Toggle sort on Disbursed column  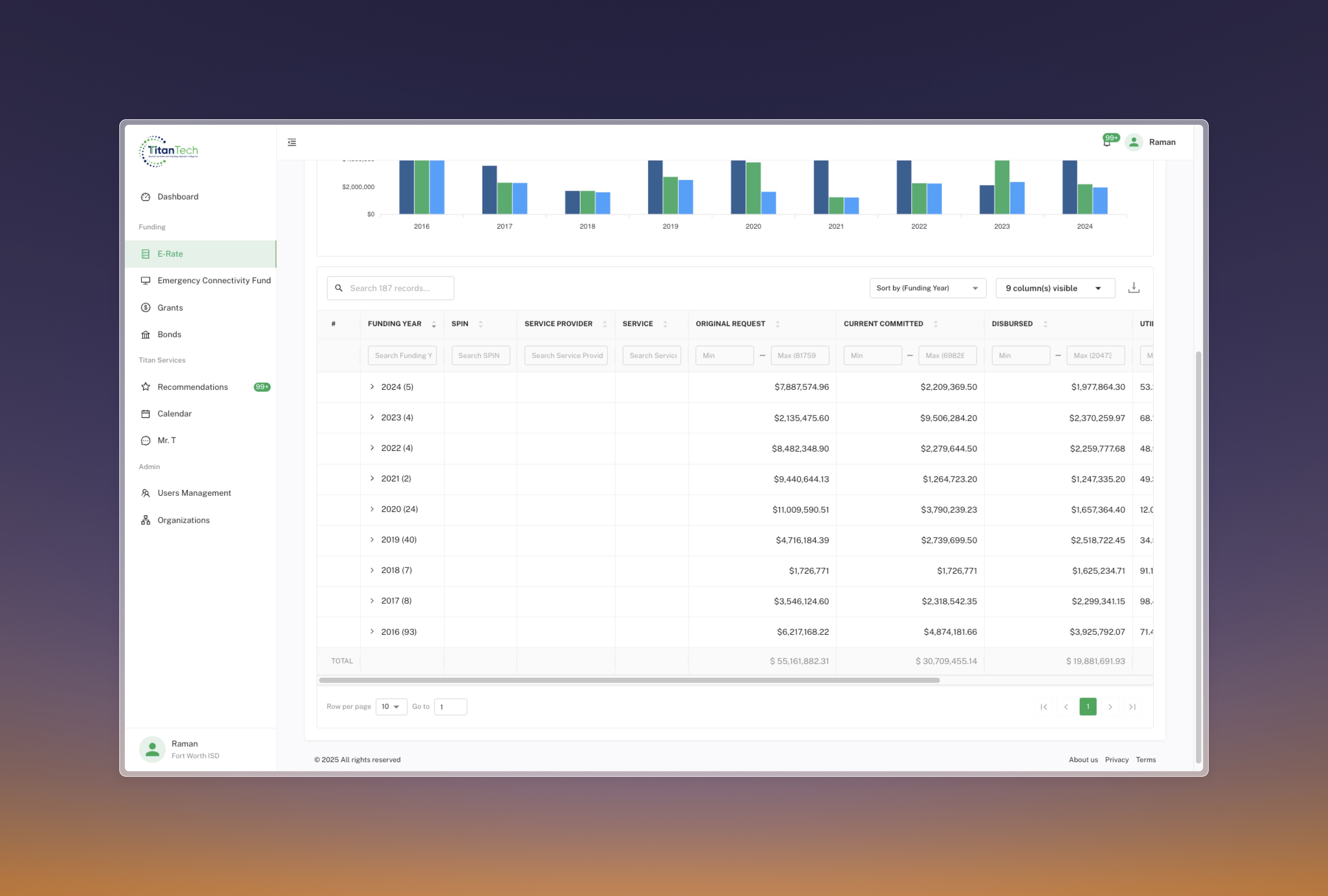1045,324
